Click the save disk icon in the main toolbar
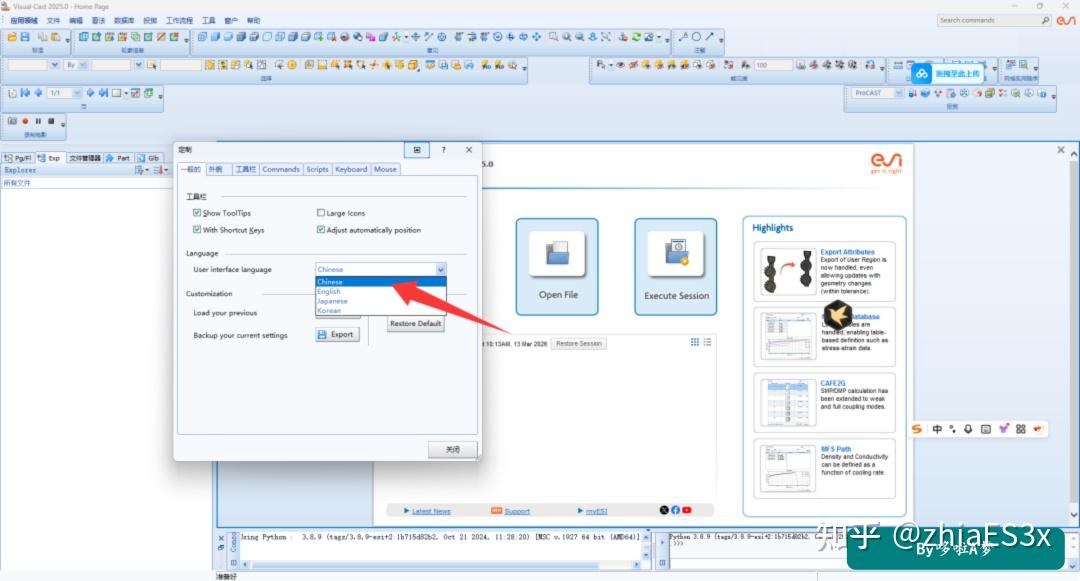The height and width of the screenshot is (581, 1080). tap(25, 37)
